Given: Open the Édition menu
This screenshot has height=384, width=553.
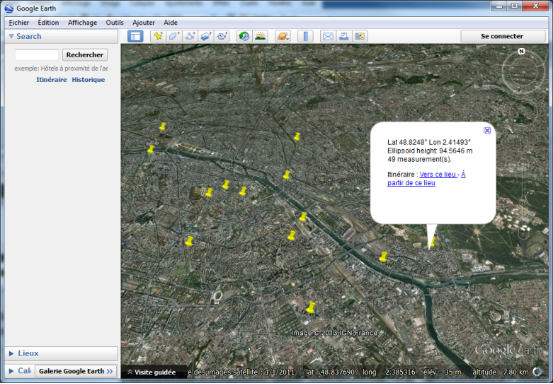Looking at the screenshot, I should pyautogui.click(x=48, y=23).
